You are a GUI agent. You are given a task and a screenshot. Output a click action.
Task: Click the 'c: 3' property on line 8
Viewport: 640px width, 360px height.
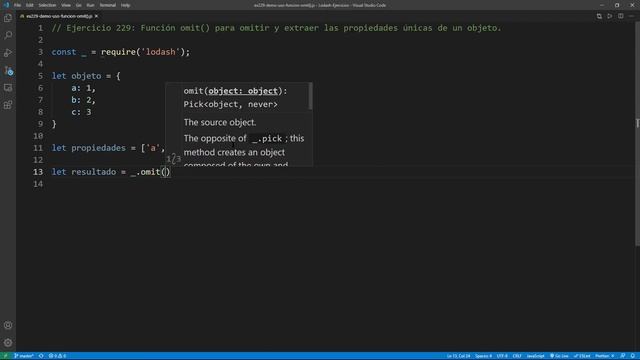click(x=81, y=112)
